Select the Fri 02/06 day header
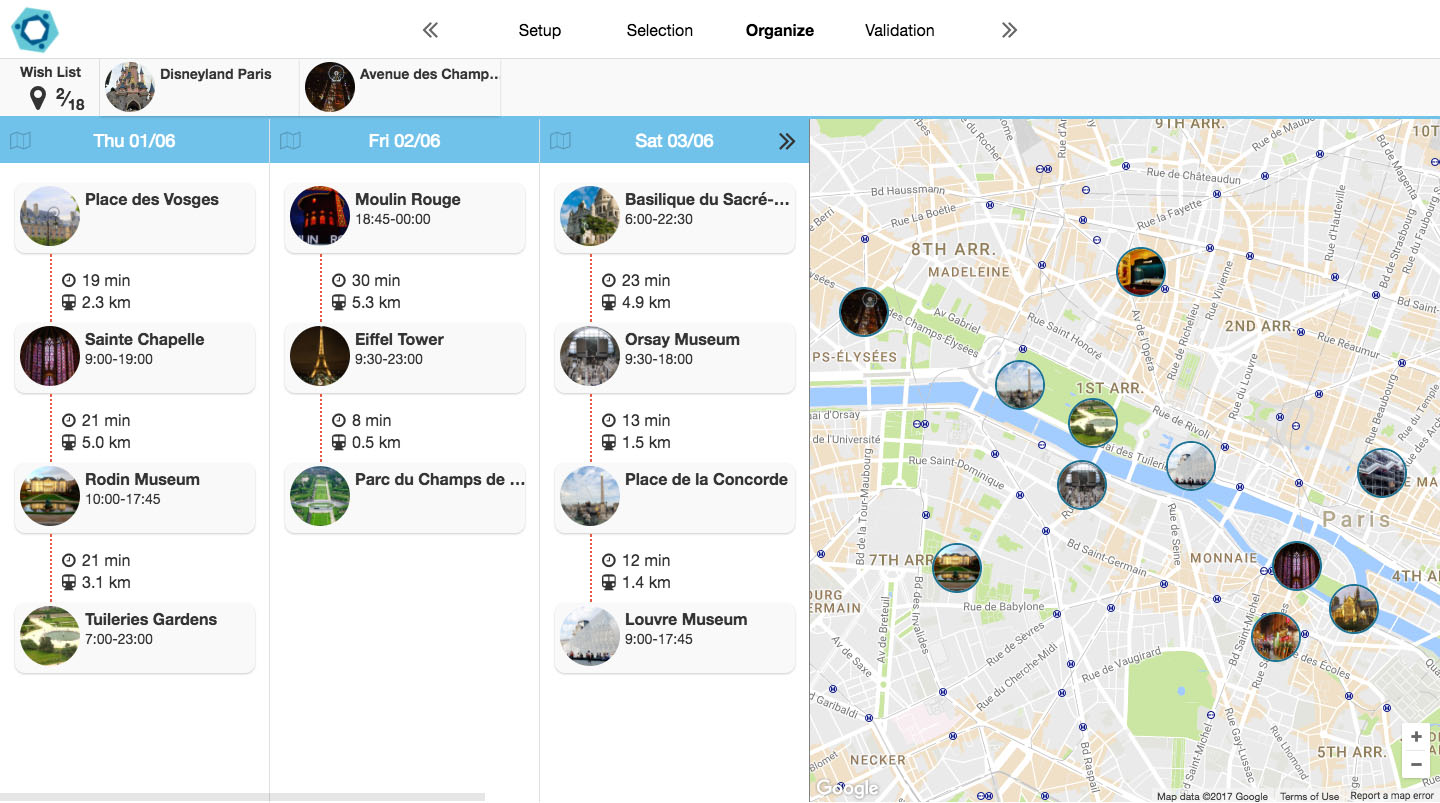The image size is (1440, 803). (x=404, y=141)
